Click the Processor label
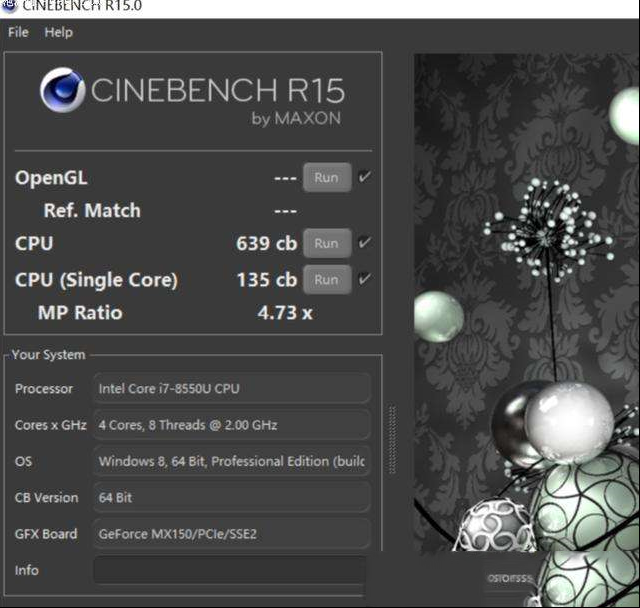The width and height of the screenshot is (640, 608). (44, 388)
